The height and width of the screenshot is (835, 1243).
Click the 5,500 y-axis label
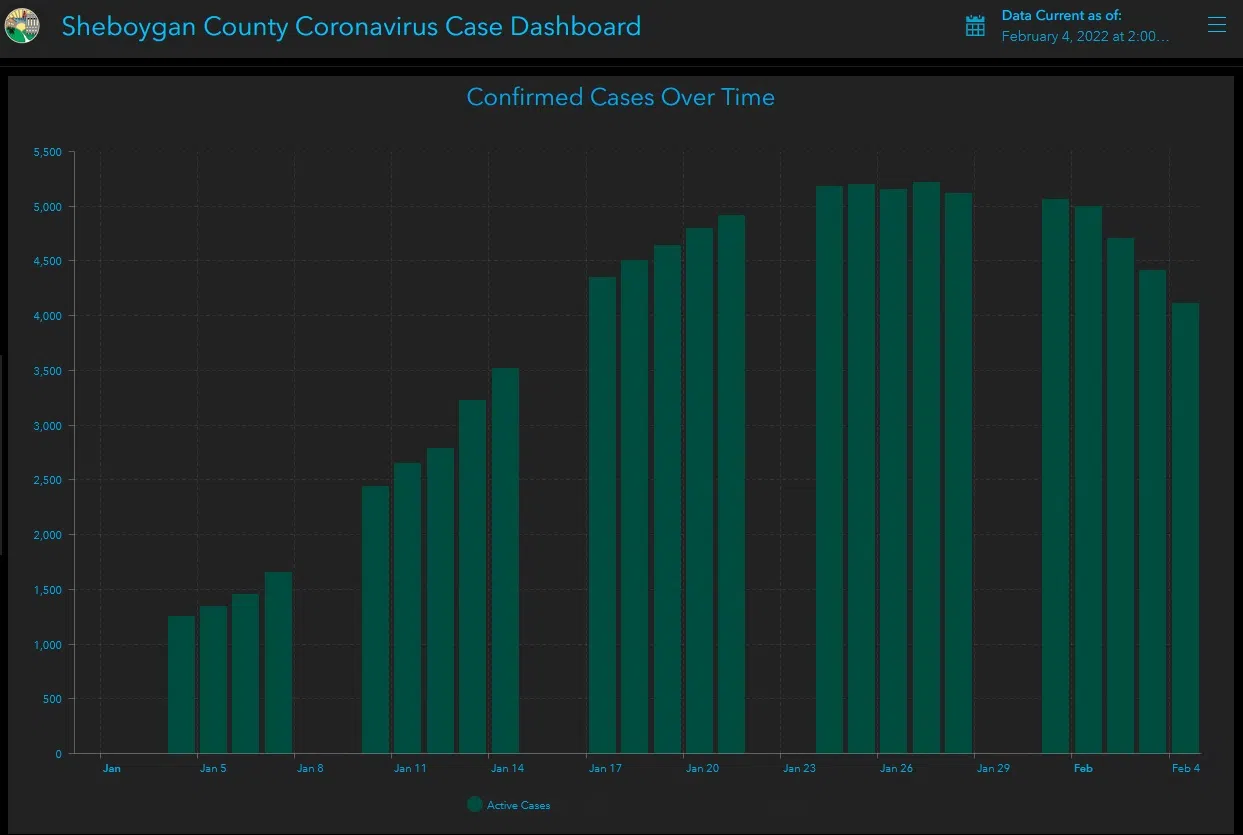pyautogui.click(x=47, y=152)
